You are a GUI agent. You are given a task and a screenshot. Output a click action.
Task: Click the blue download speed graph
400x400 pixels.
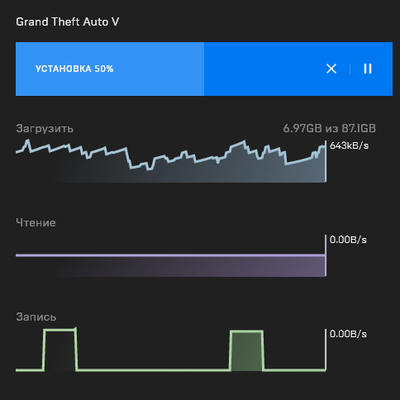coord(171,161)
